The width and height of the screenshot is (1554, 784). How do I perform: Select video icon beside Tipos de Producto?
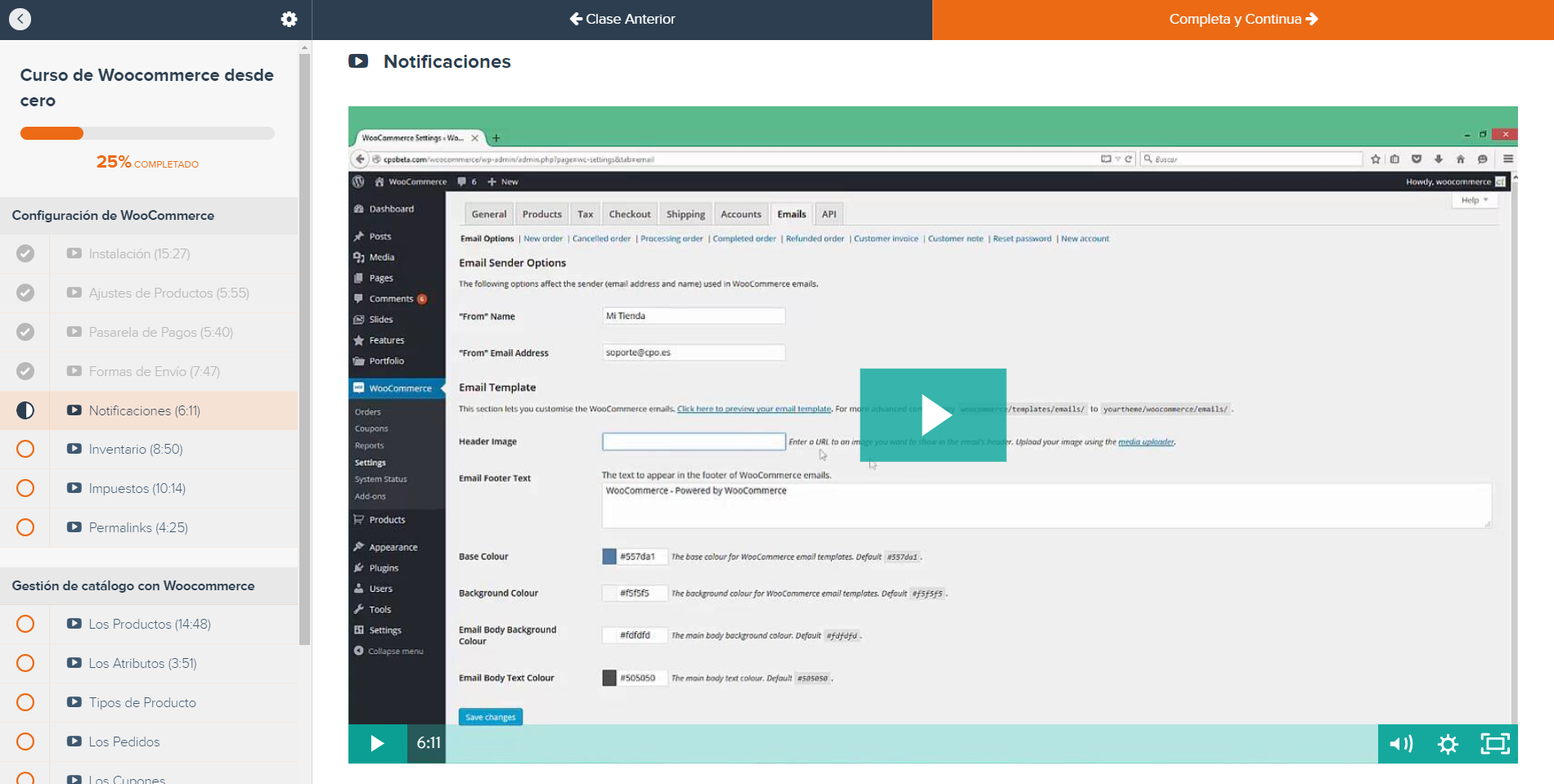[74, 702]
